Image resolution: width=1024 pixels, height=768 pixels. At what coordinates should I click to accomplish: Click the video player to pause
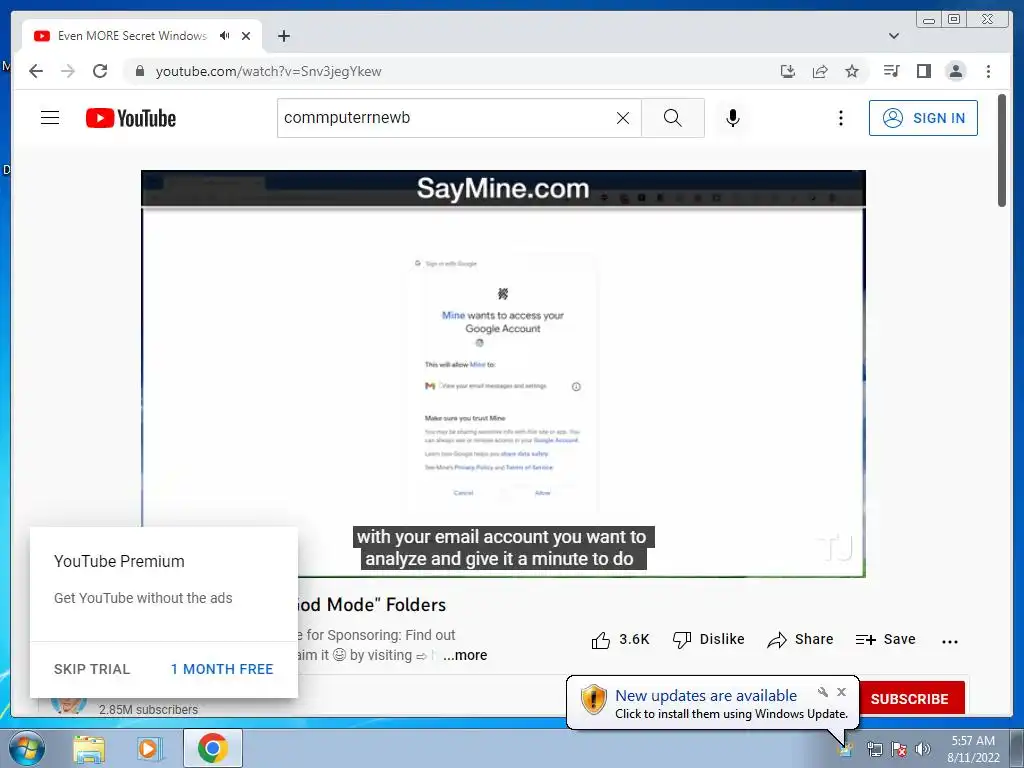(503, 374)
